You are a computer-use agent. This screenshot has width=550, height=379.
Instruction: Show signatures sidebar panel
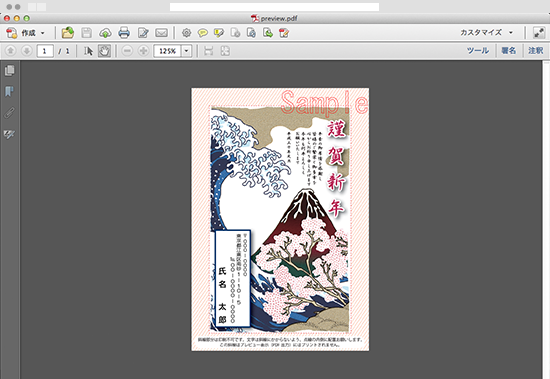tap(9, 134)
